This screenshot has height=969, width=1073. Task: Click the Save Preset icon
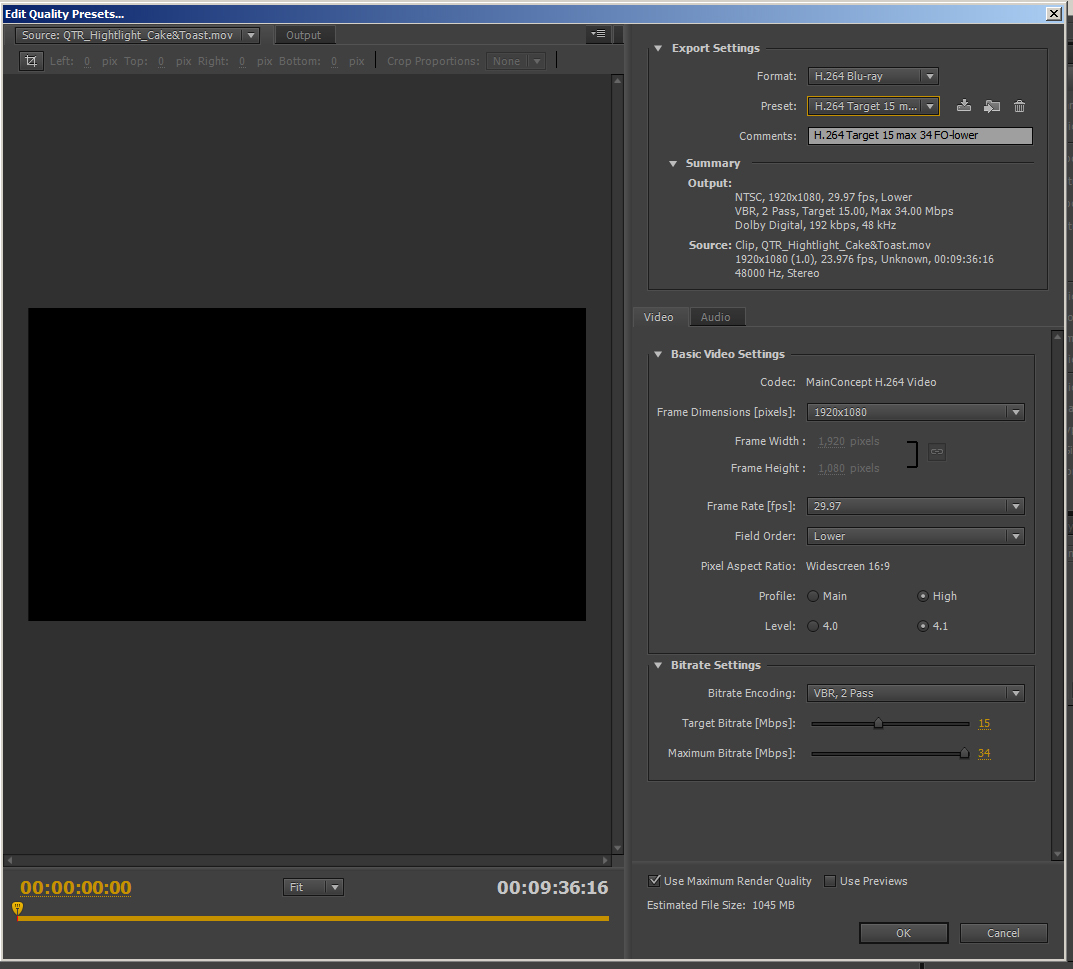point(964,106)
